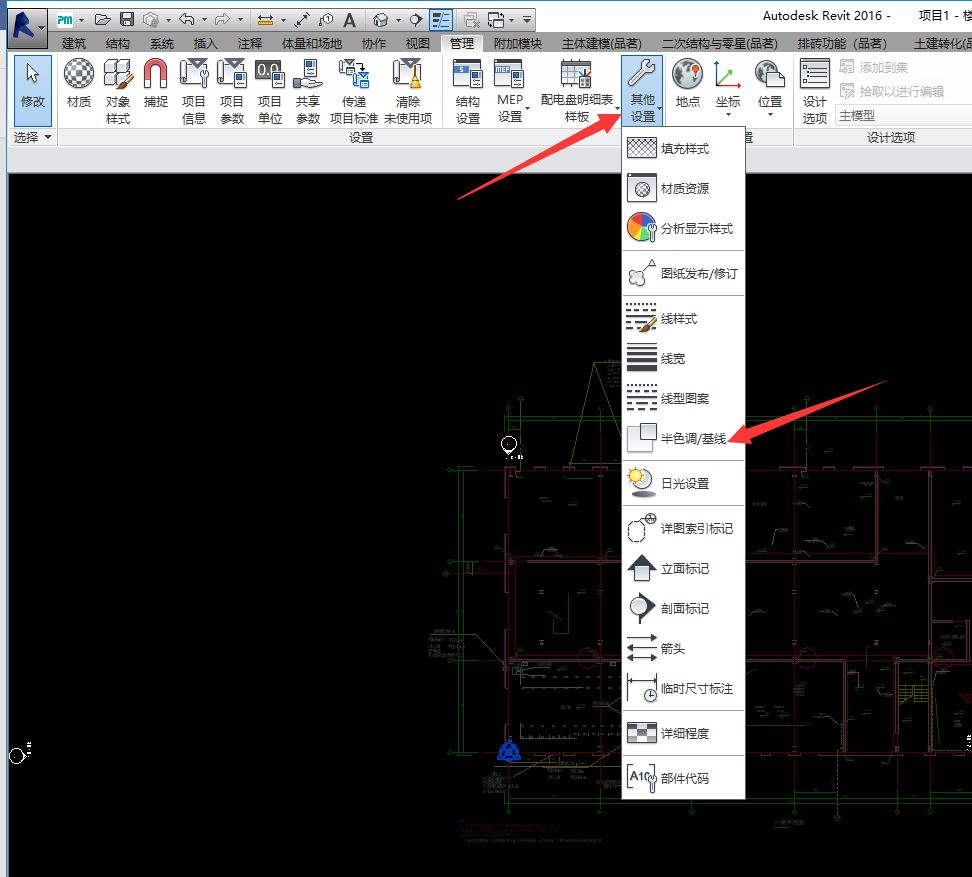Choose 半色调/基线 menu item
The image size is (972, 877).
click(x=683, y=438)
